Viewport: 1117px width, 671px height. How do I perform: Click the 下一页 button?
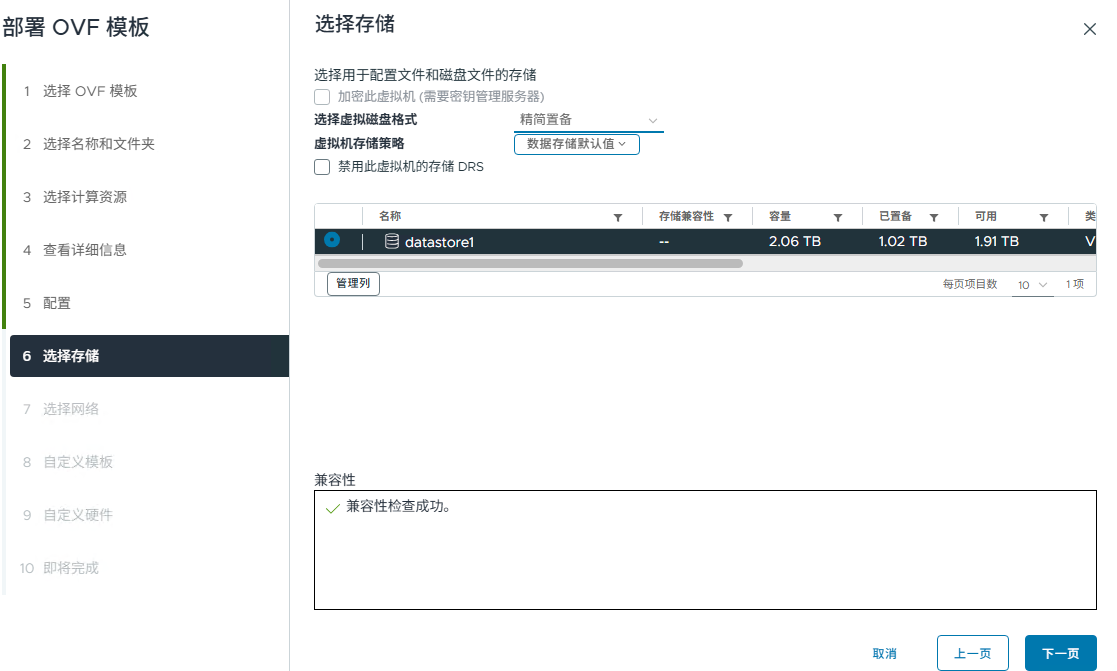pyautogui.click(x=1060, y=653)
